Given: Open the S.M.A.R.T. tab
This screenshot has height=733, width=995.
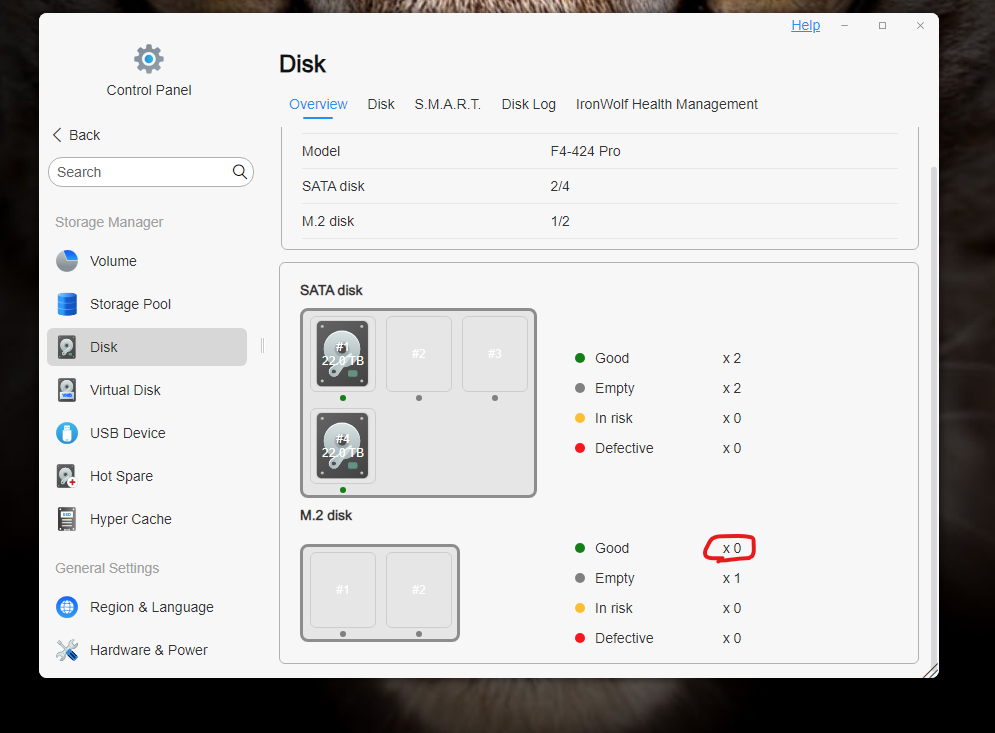Looking at the screenshot, I should 448,104.
